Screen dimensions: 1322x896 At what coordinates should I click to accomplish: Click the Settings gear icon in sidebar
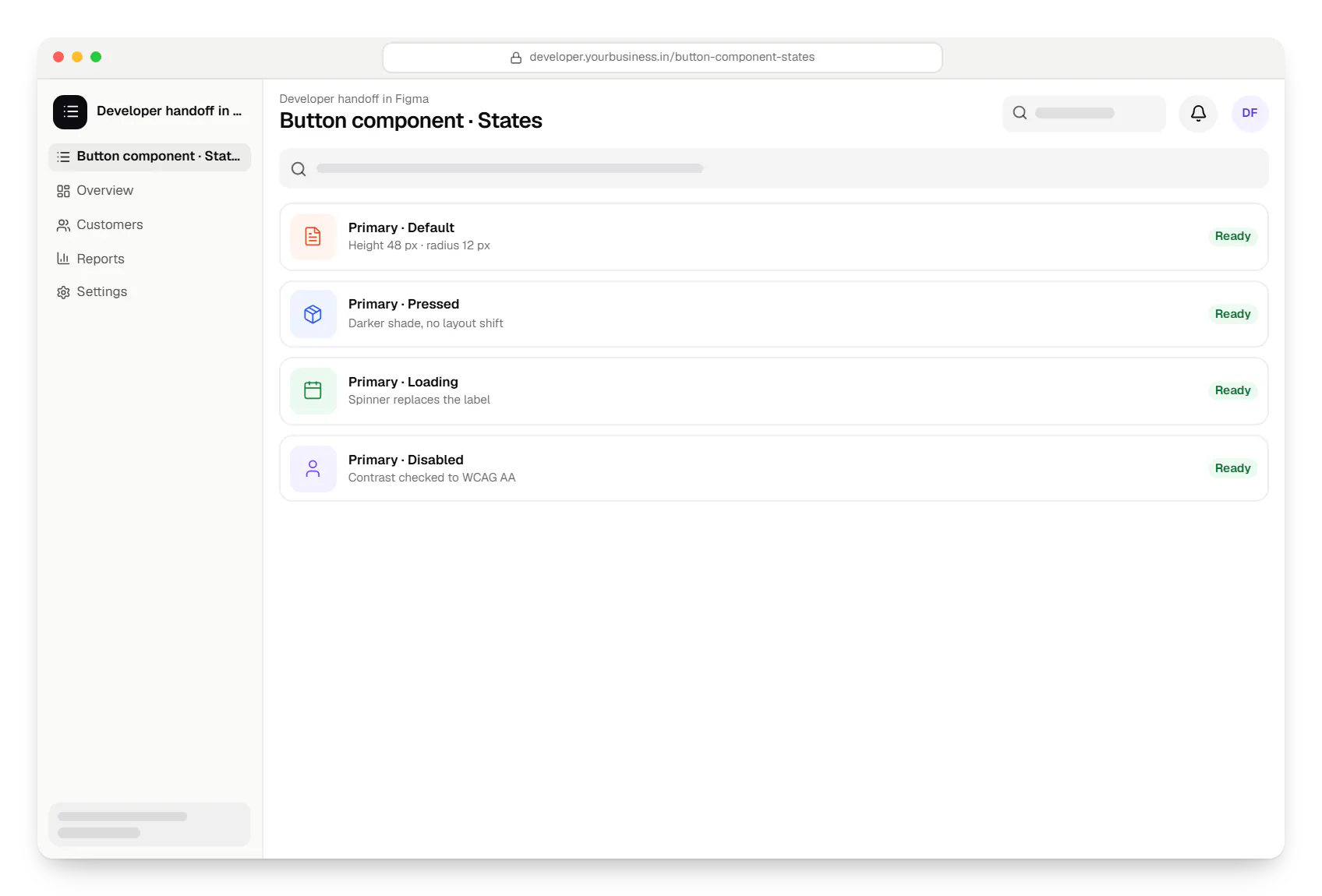(x=63, y=292)
